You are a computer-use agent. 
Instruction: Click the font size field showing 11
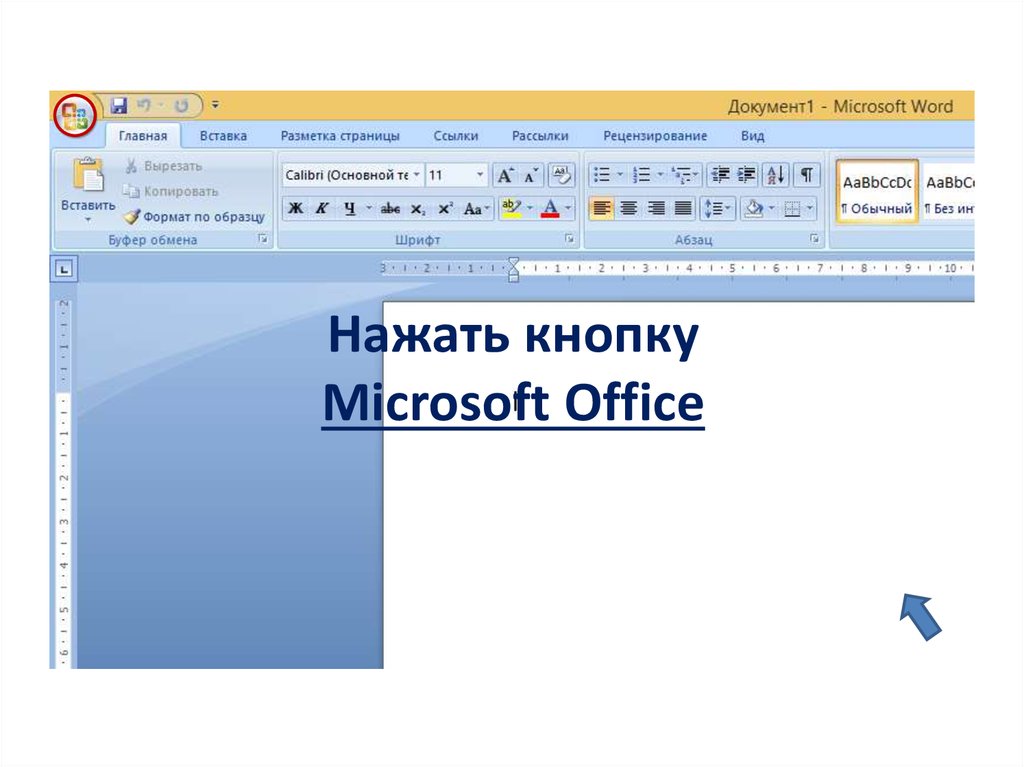[450, 175]
